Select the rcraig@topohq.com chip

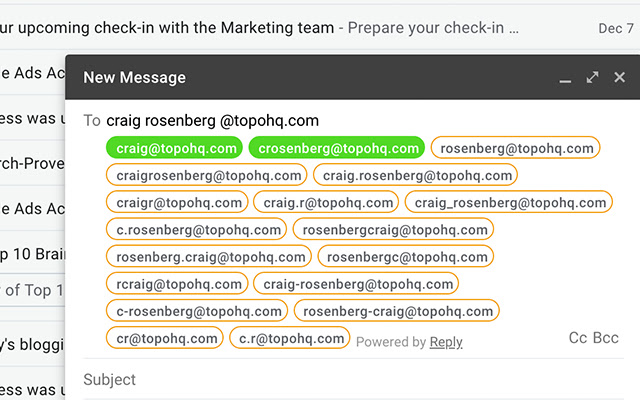[x=178, y=283]
